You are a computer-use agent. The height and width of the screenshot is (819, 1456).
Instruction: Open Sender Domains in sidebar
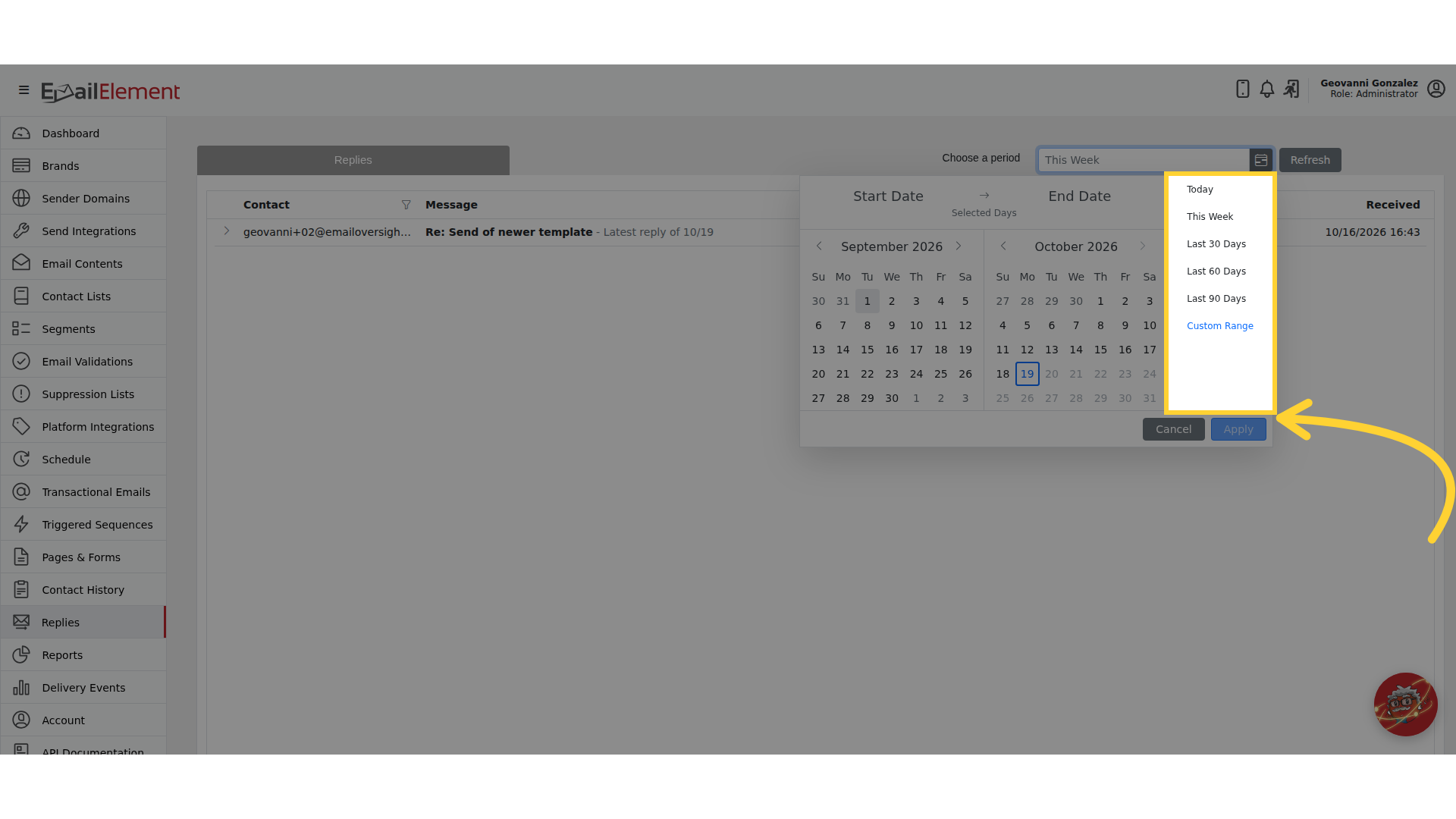tap(83, 199)
